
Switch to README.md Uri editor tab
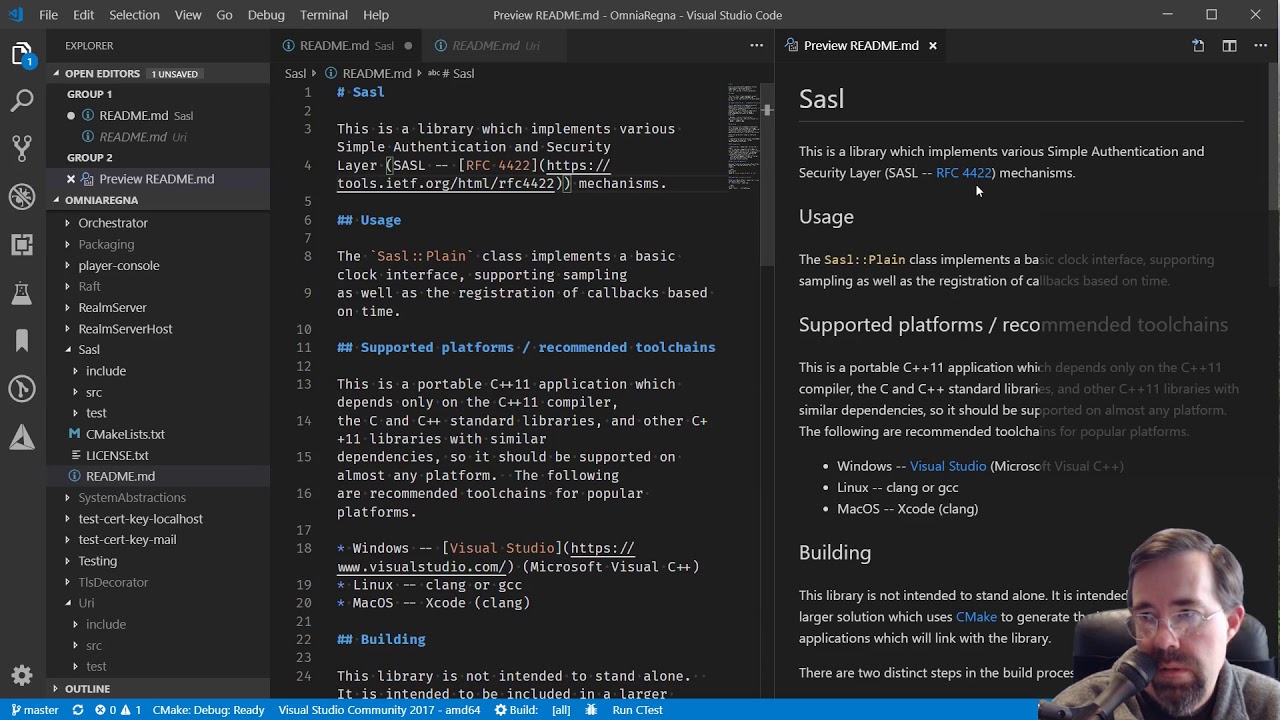coord(496,46)
